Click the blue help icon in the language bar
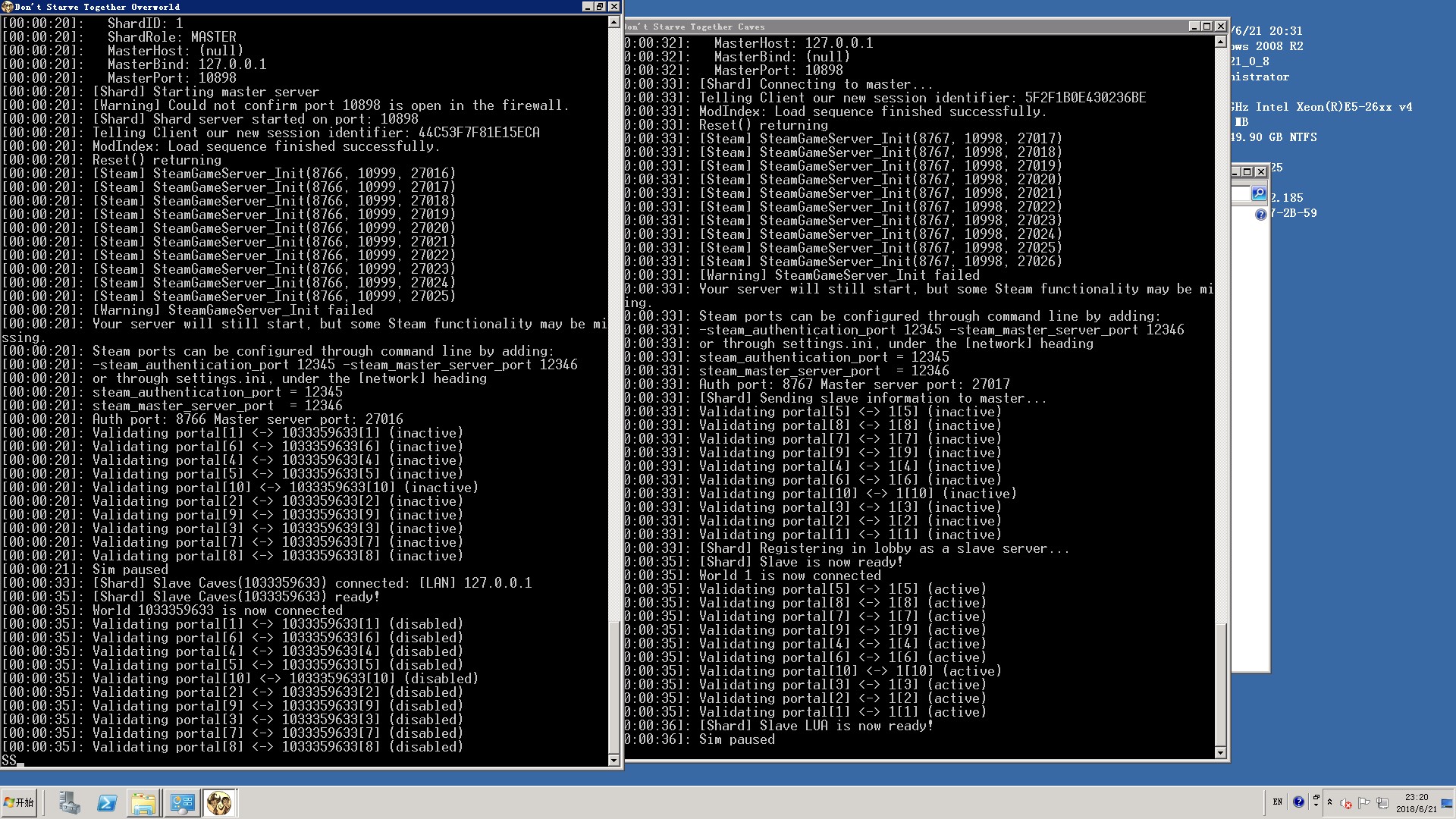Screen dimensions: 1456x819 pyautogui.click(x=1298, y=802)
